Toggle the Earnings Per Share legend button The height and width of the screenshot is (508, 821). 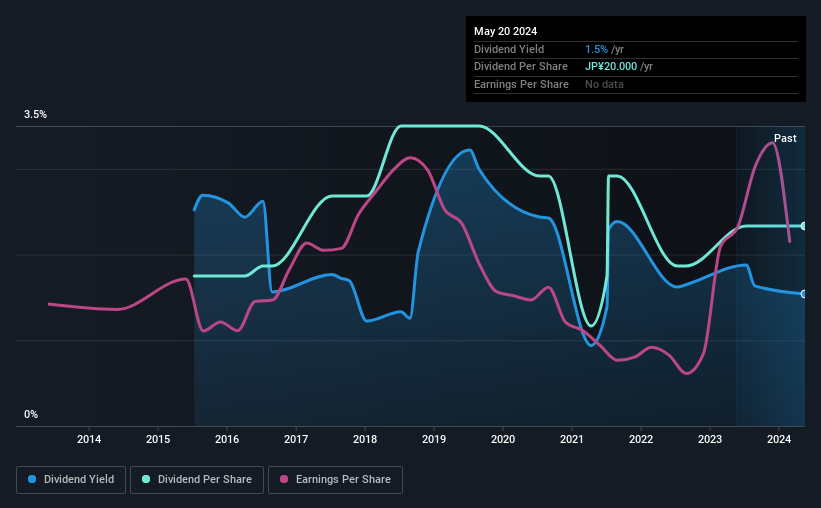tap(335, 480)
